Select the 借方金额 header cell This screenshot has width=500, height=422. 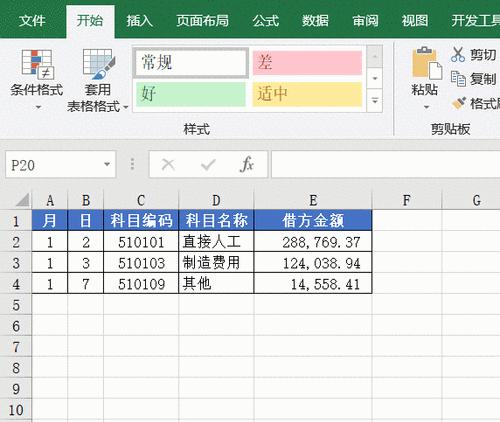click(x=313, y=220)
